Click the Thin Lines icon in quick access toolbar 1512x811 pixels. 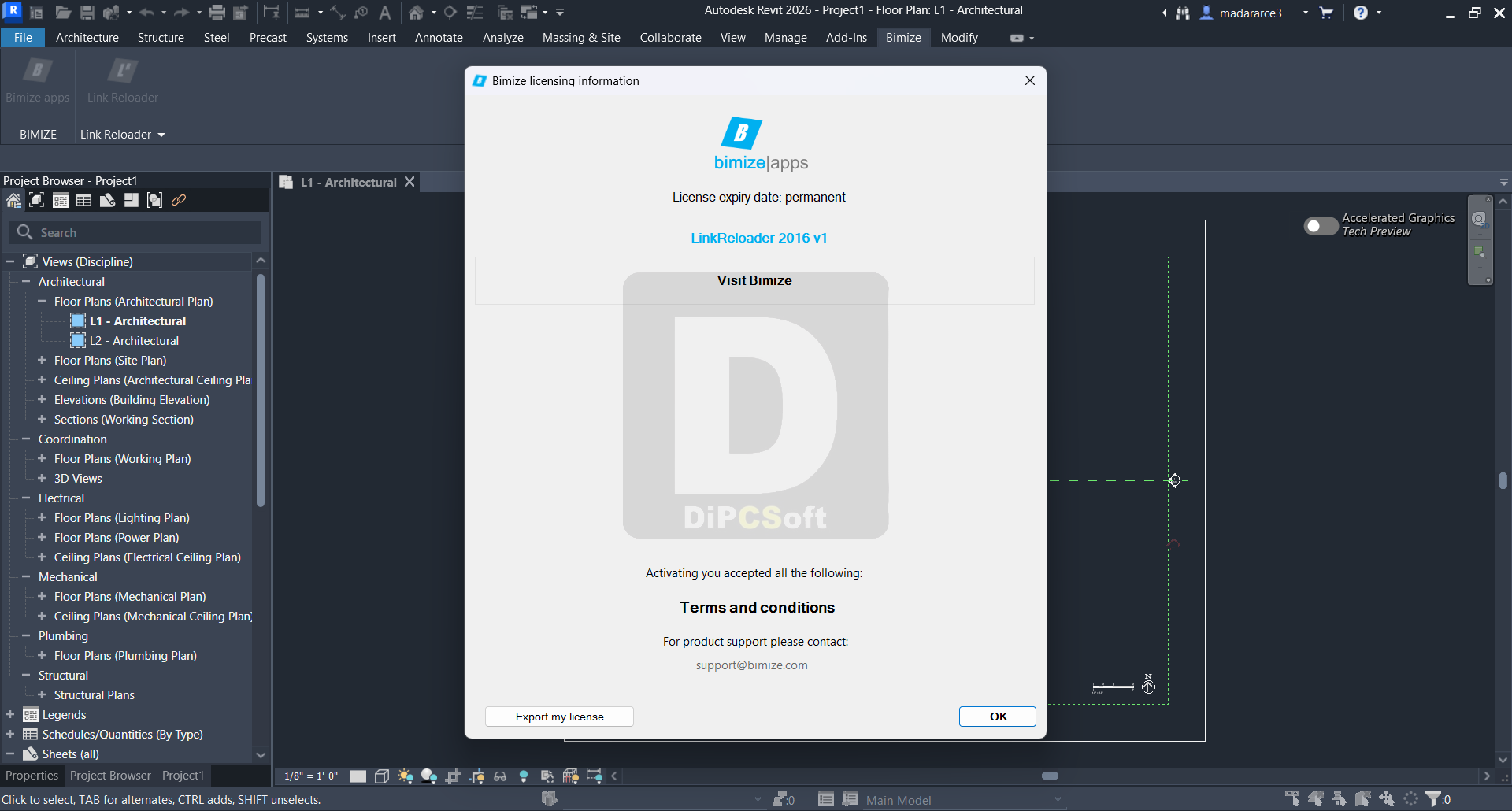tap(475, 13)
